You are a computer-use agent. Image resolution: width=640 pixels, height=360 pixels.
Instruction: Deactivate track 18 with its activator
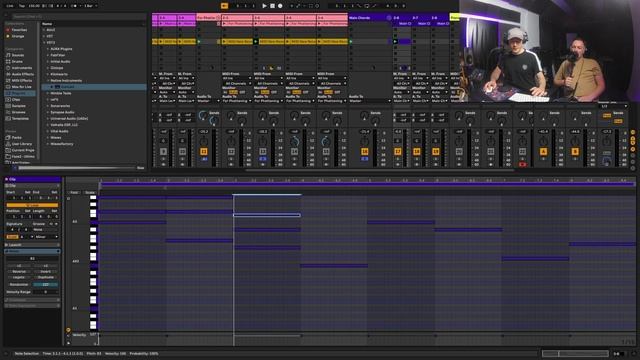[x=416, y=151]
